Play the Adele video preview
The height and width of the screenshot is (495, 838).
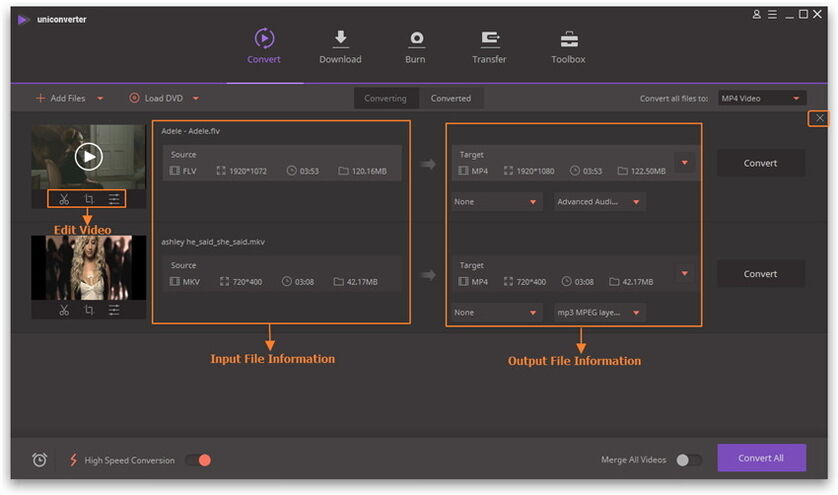88,157
